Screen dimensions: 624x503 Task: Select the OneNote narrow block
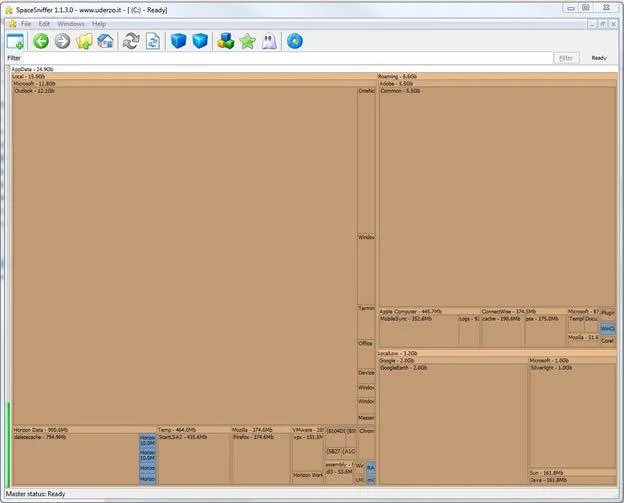click(x=367, y=159)
